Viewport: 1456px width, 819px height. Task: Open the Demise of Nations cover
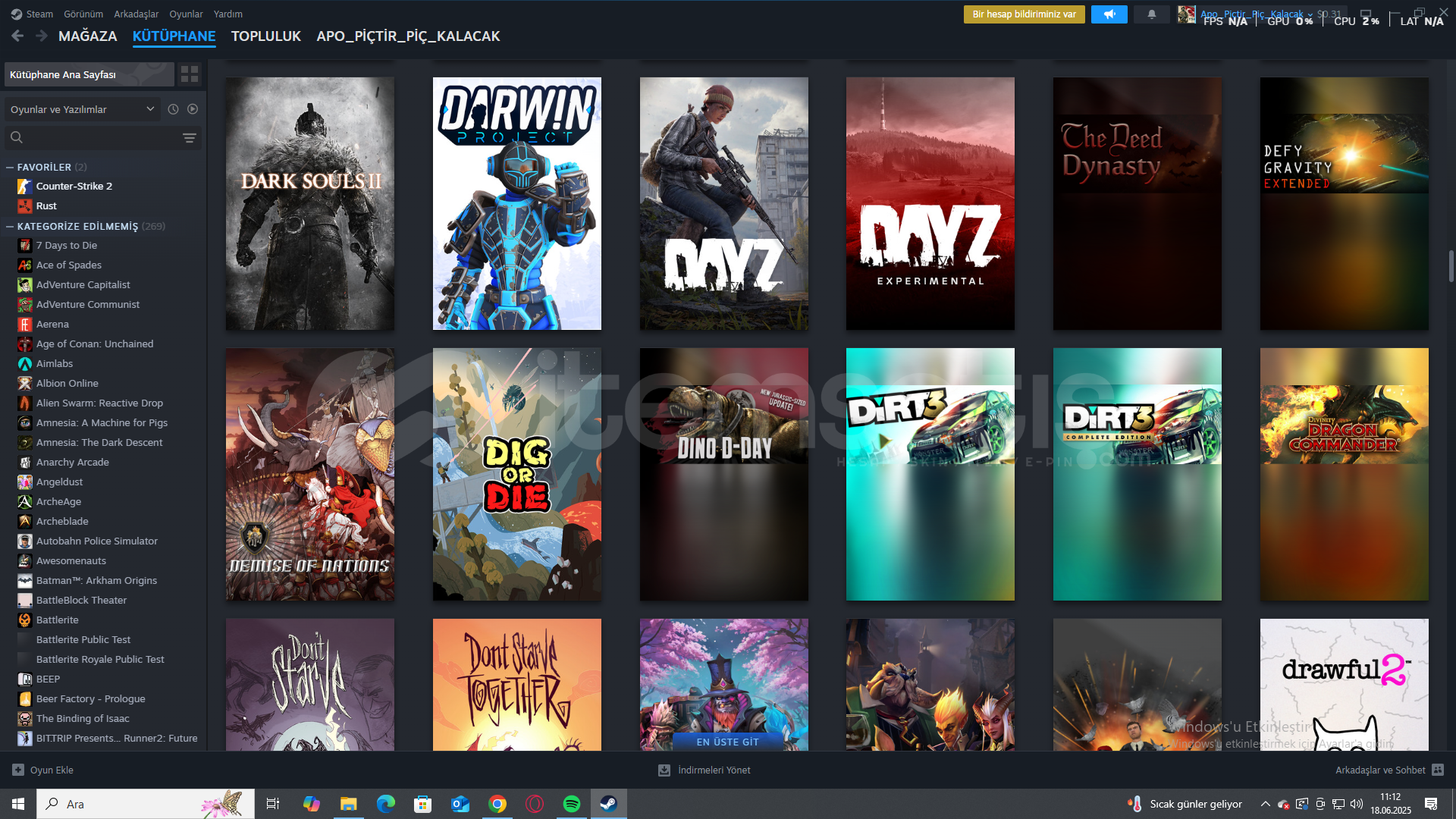click(310, 474)
